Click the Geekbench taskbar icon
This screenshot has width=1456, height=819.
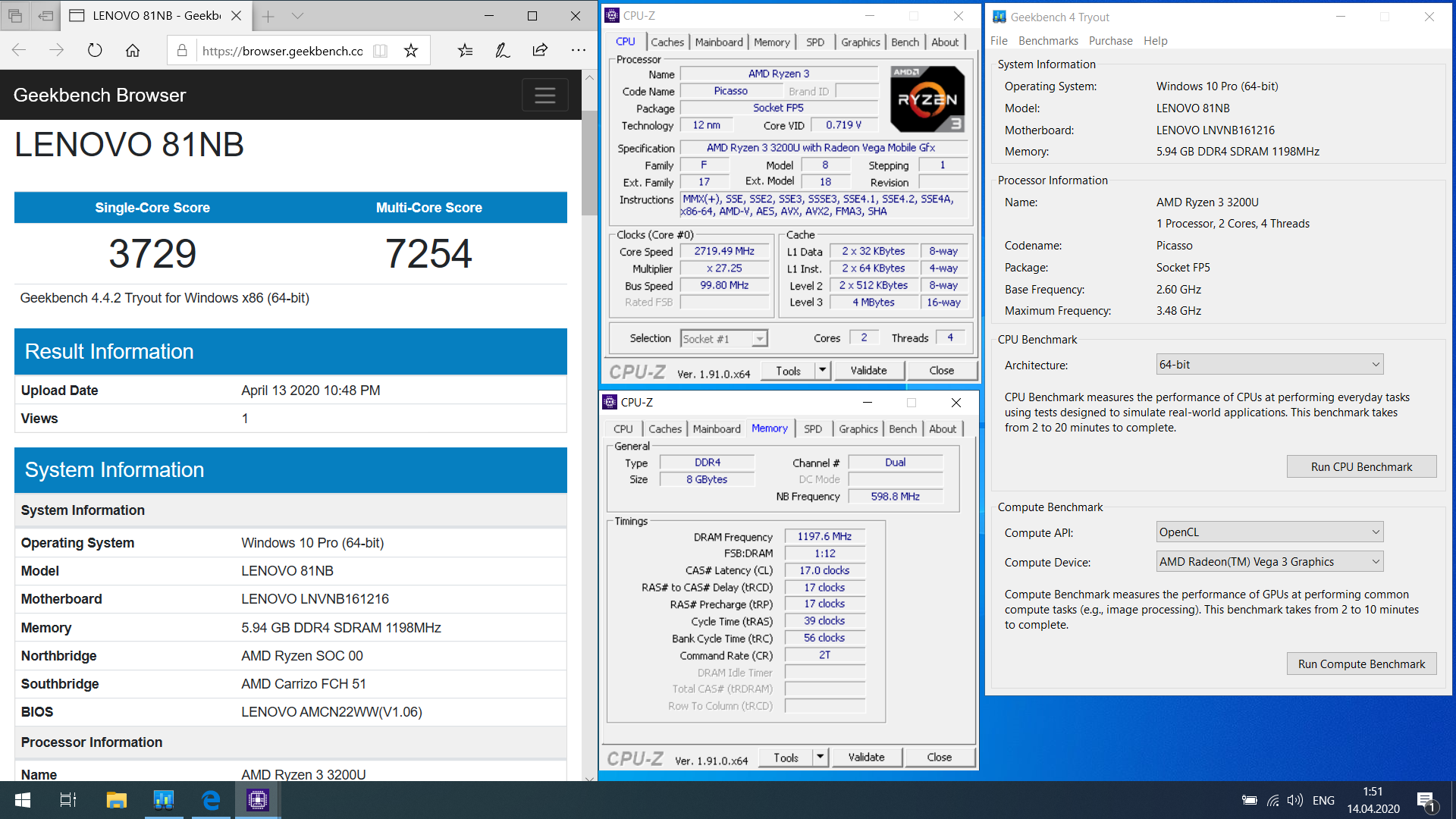coord(164,800)
